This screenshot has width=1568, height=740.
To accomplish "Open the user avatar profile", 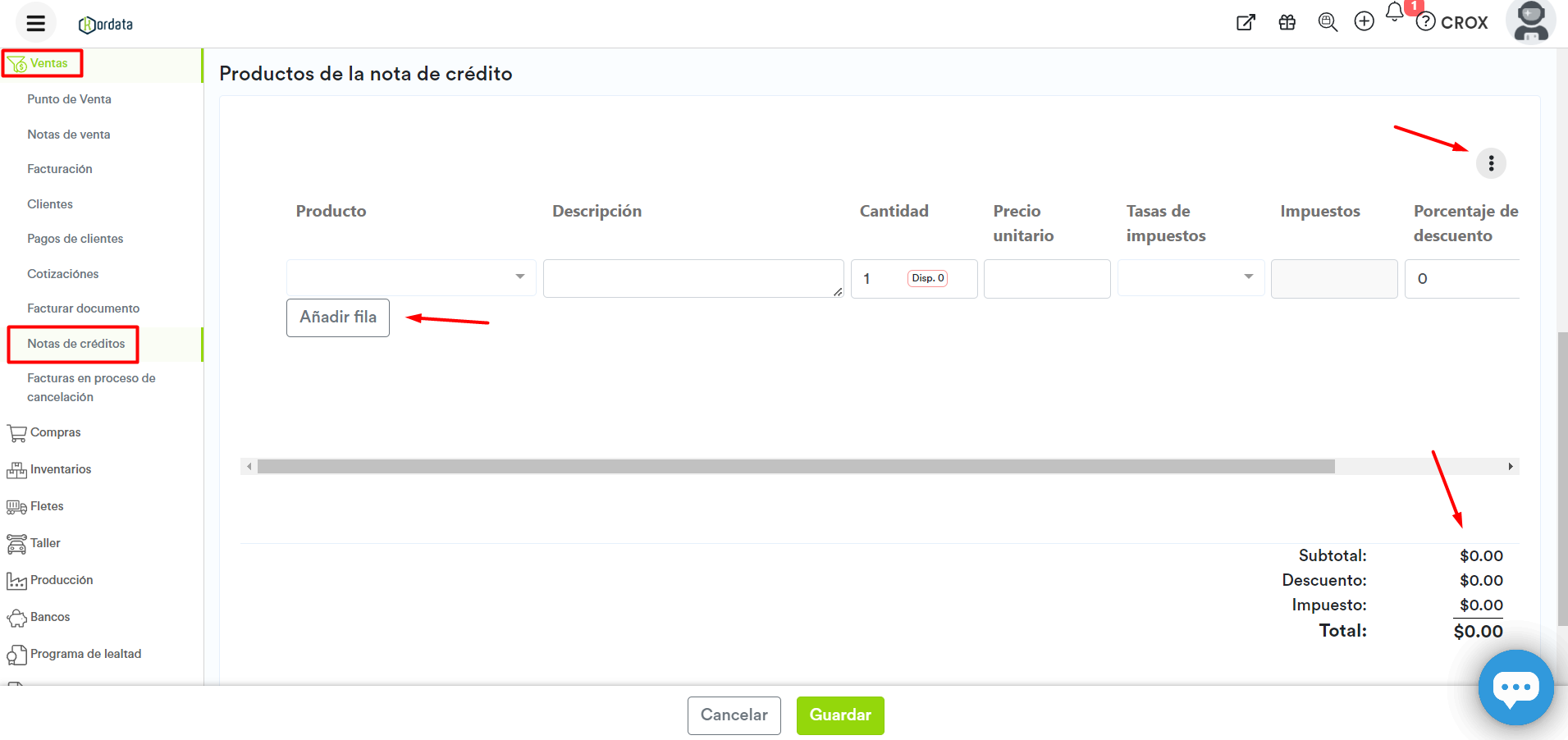I will click(x=1530, y=21).
